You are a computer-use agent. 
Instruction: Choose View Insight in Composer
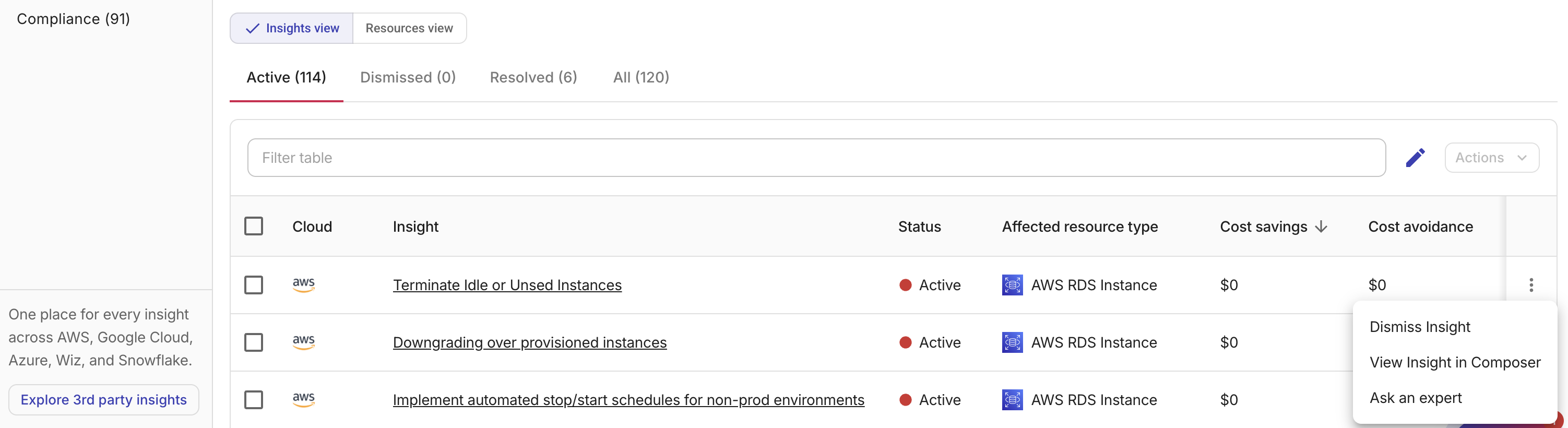[1455, 362]
